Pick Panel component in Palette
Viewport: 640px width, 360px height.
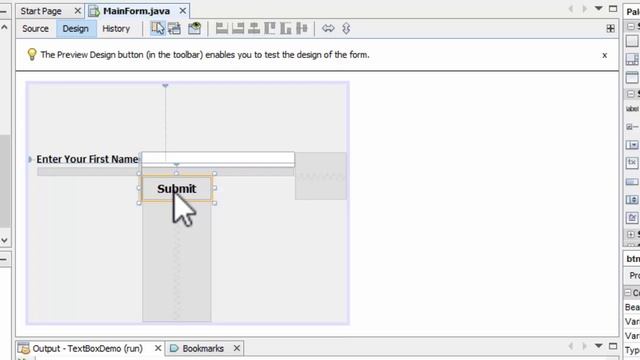[632, 41]
